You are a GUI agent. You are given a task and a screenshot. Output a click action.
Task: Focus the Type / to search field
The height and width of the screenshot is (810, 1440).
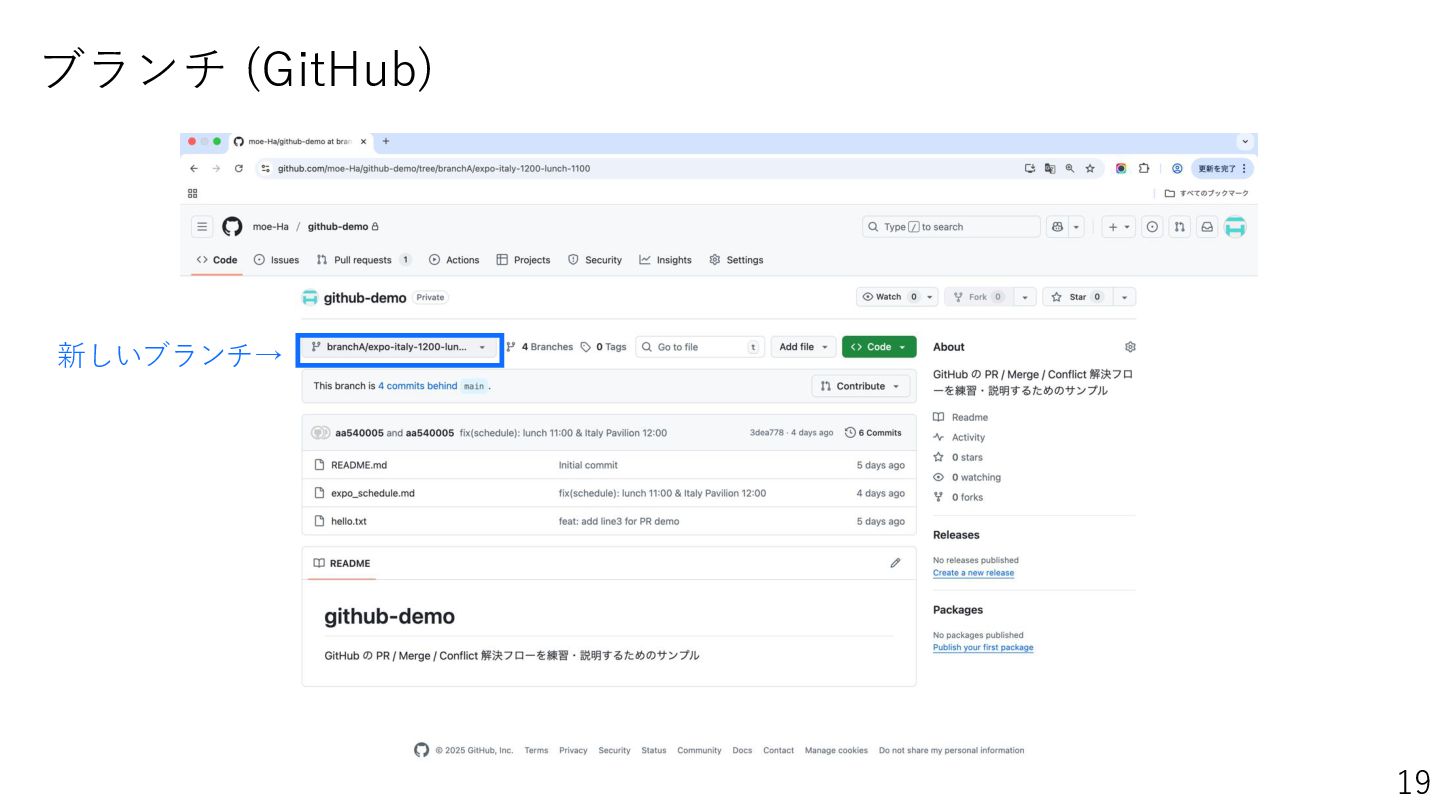pyautogui.click(x=951, y=227)
